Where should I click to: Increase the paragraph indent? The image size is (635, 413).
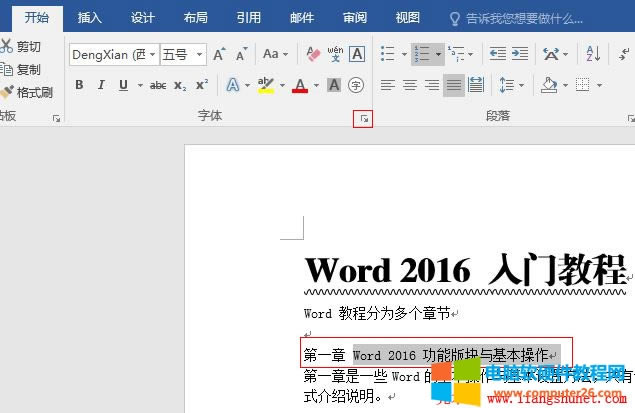[519, 54]
